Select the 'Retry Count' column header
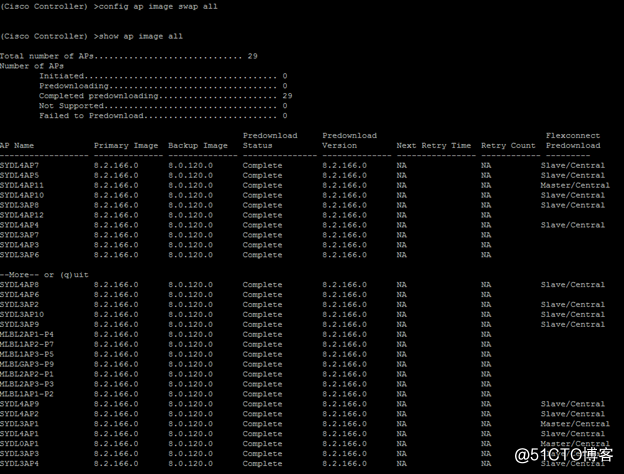This screenshot has width=624, height=474. coord(508,146)
